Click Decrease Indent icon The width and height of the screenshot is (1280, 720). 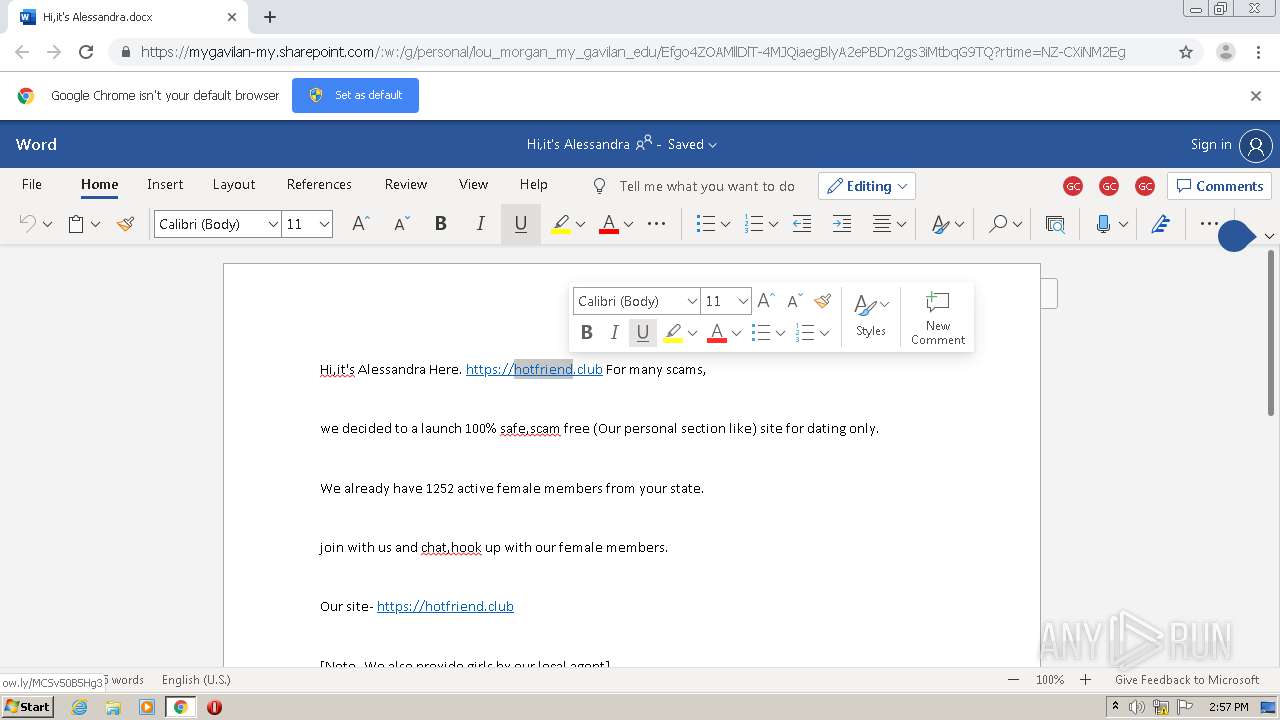802,224
